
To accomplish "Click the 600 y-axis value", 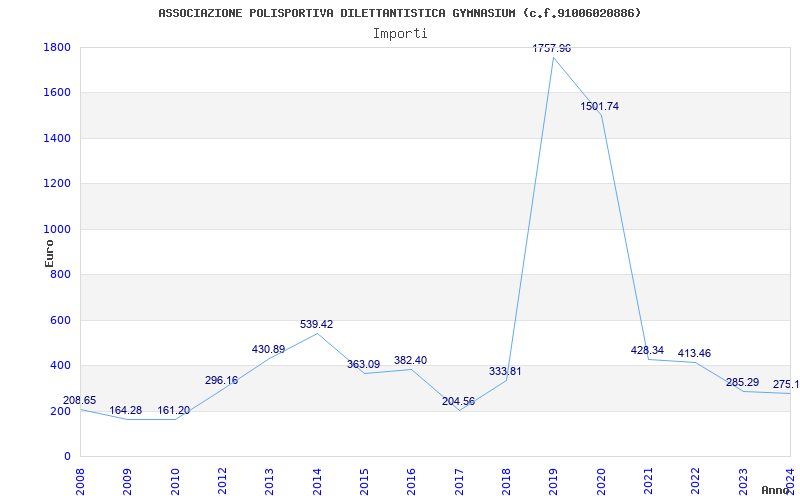I will [x=61, y=320].
